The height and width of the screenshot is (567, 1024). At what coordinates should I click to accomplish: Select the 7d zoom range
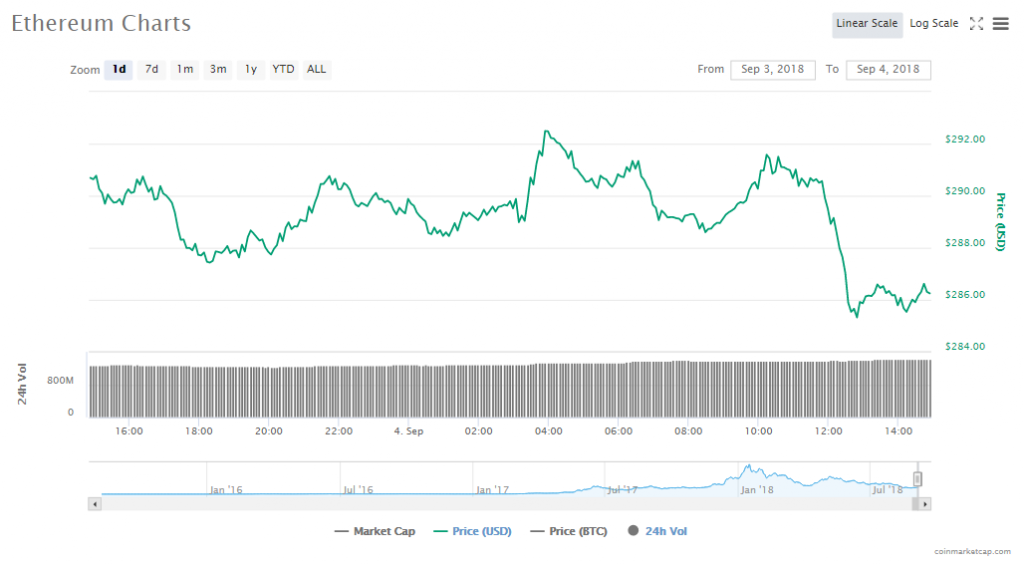tap(152, 70)
